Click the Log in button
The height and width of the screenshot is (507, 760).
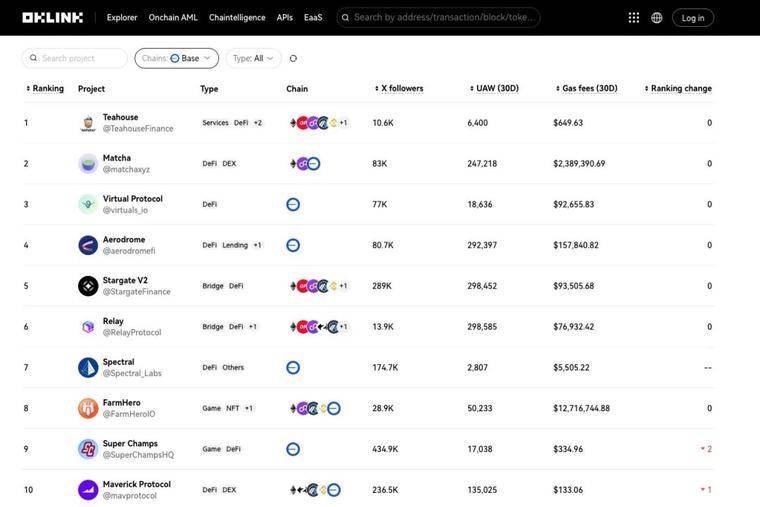693,17
